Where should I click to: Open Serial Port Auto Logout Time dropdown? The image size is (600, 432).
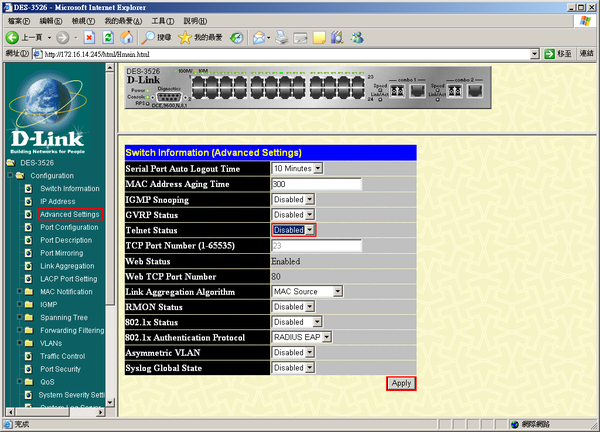coord(318,168)
